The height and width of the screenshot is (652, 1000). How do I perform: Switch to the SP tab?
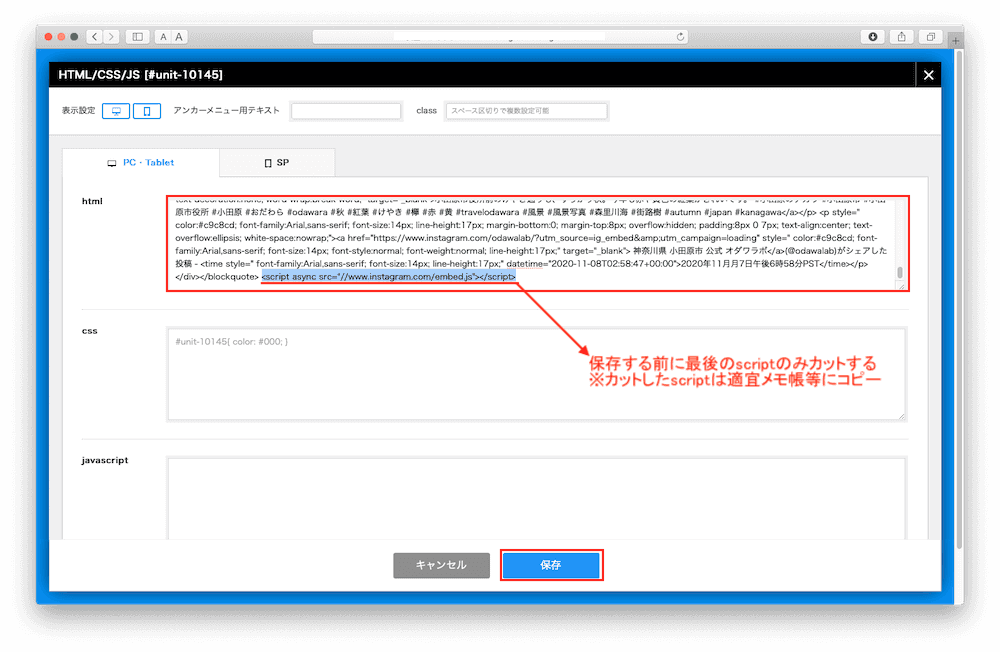[277, 163]
